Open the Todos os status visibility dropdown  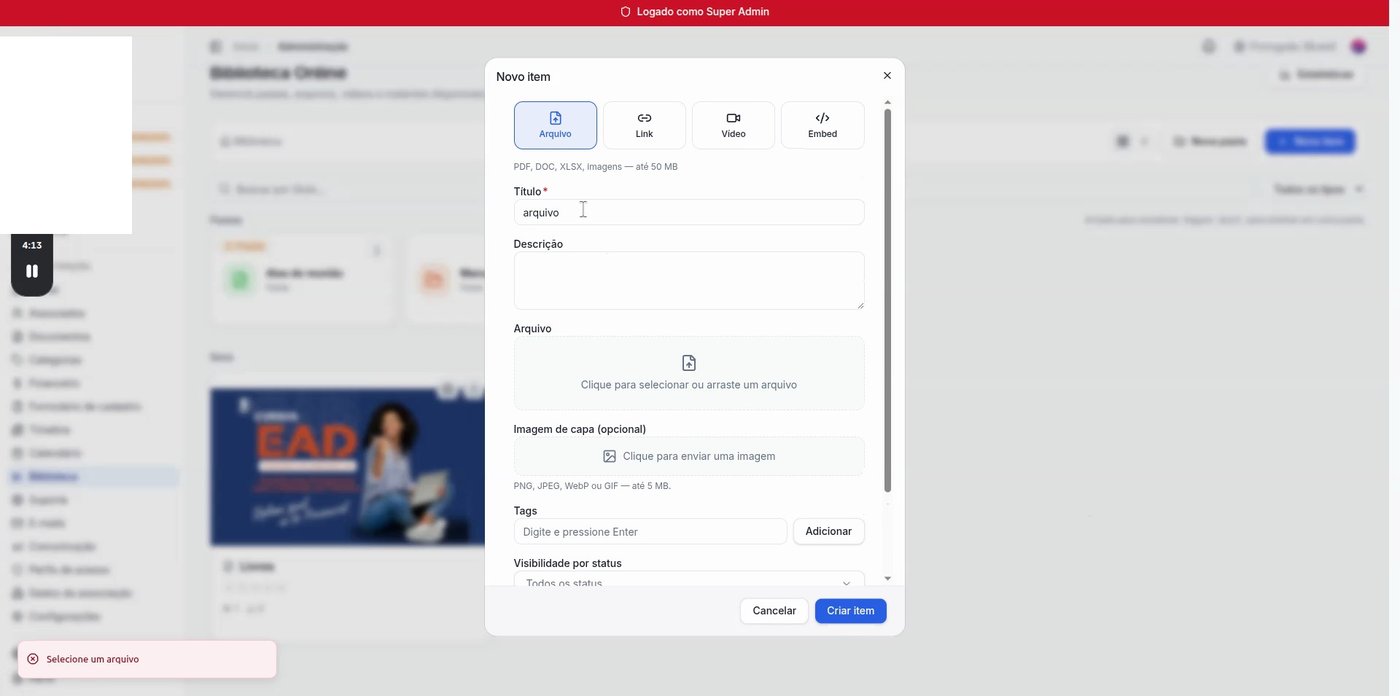click(688, 583)
